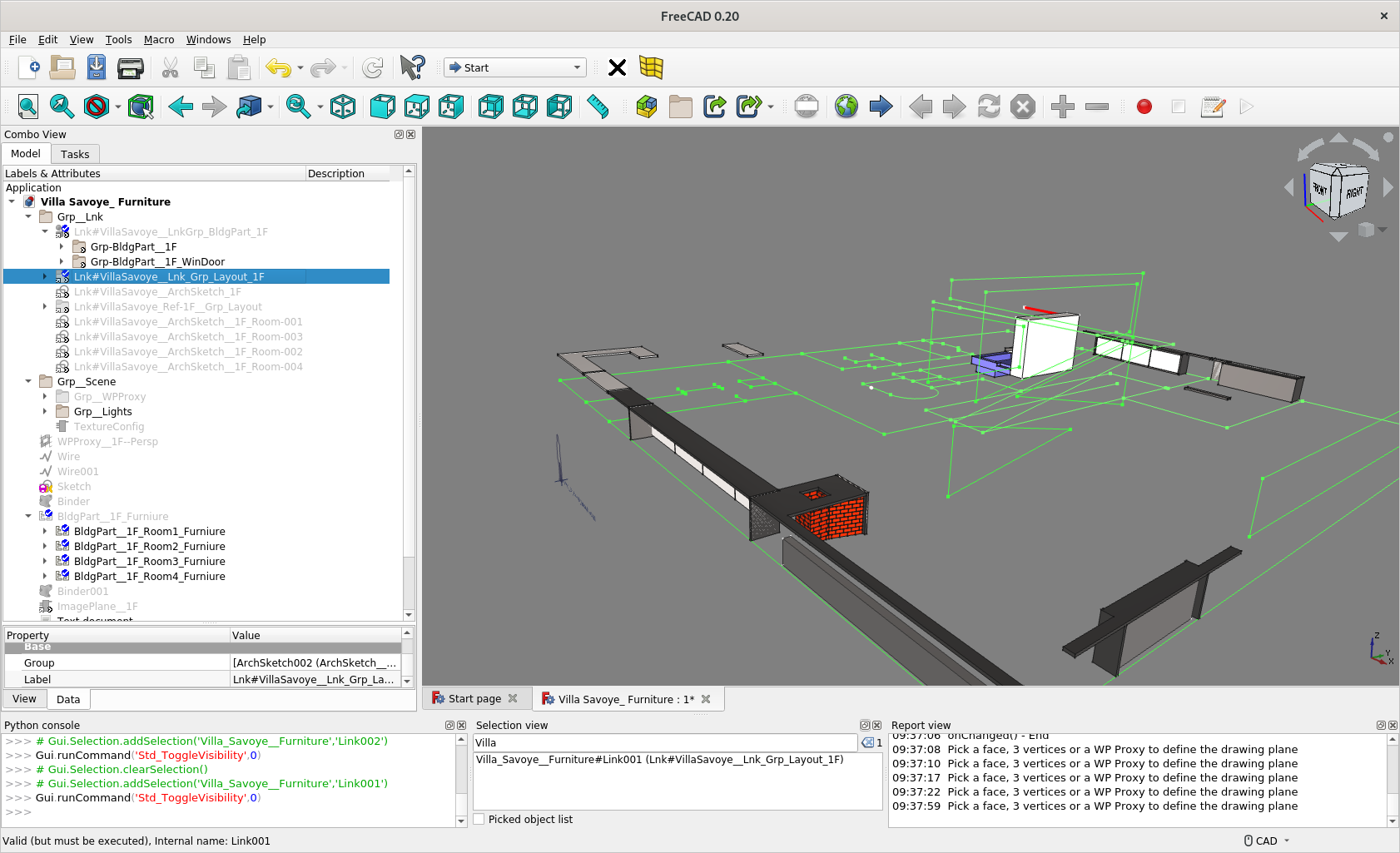The width and height of the screenshot is (1400, 853).
Task: Set bottom view cube icon
Action: point(525,107)
